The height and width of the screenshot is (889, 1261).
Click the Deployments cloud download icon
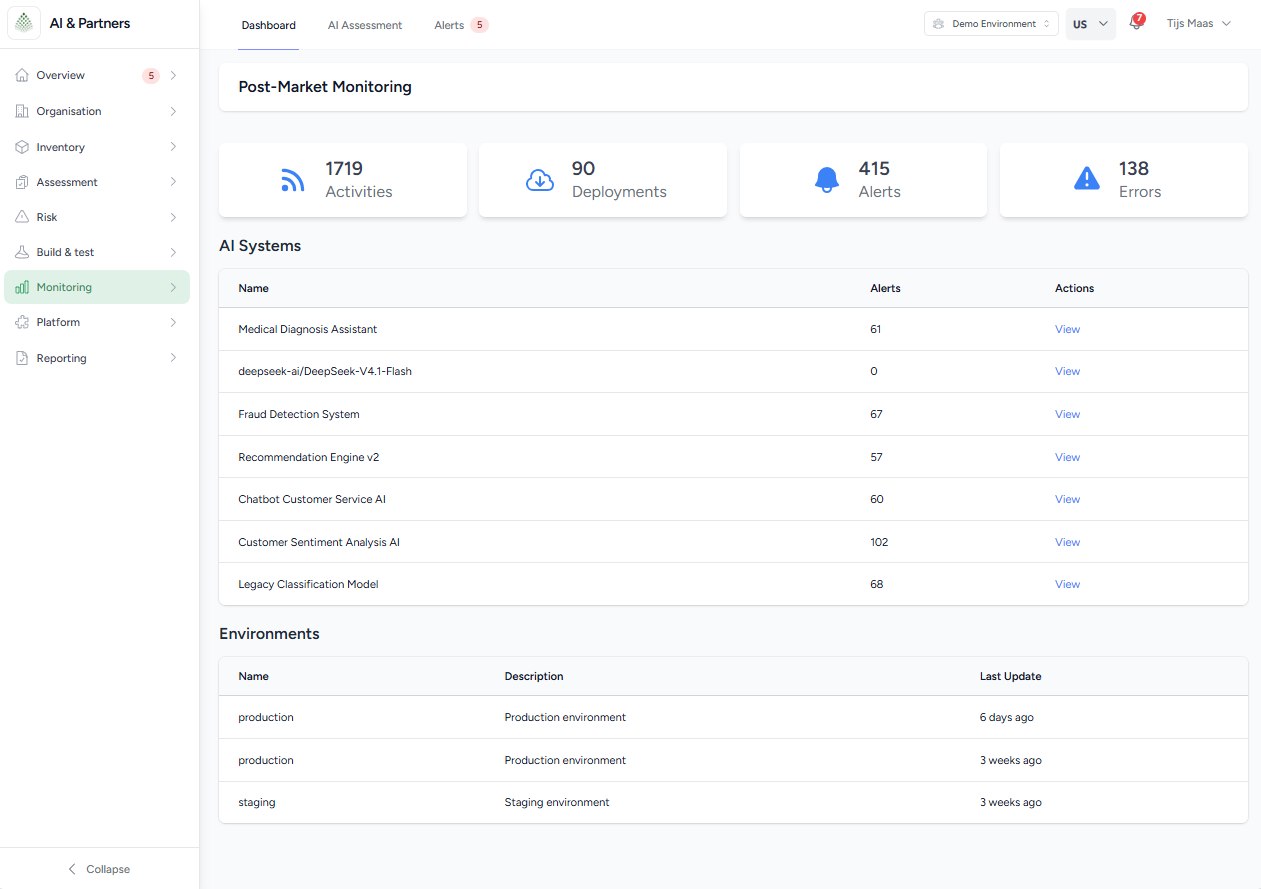pos(540,180)
